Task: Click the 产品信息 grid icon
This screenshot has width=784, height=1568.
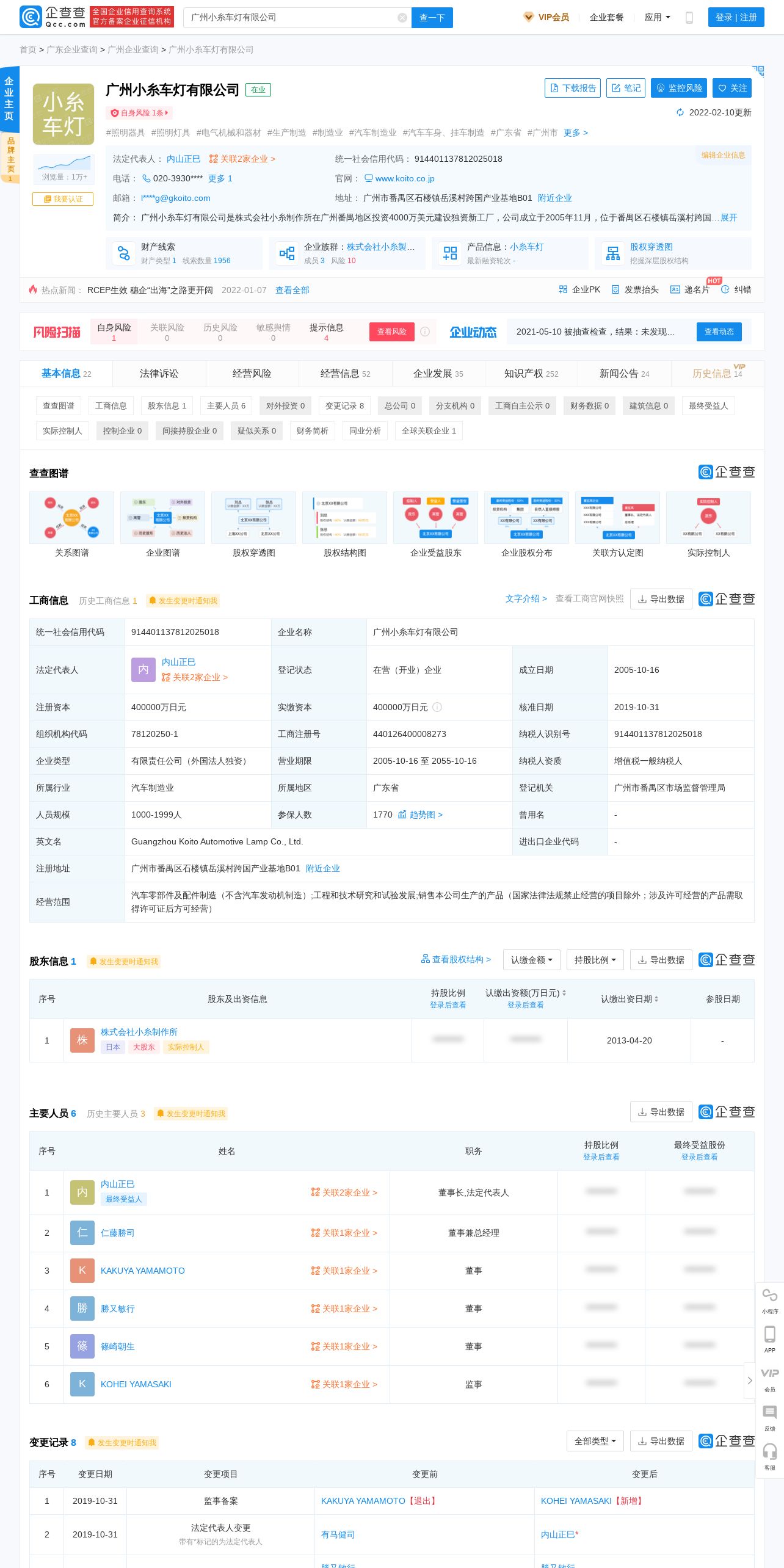Action: 450,253
